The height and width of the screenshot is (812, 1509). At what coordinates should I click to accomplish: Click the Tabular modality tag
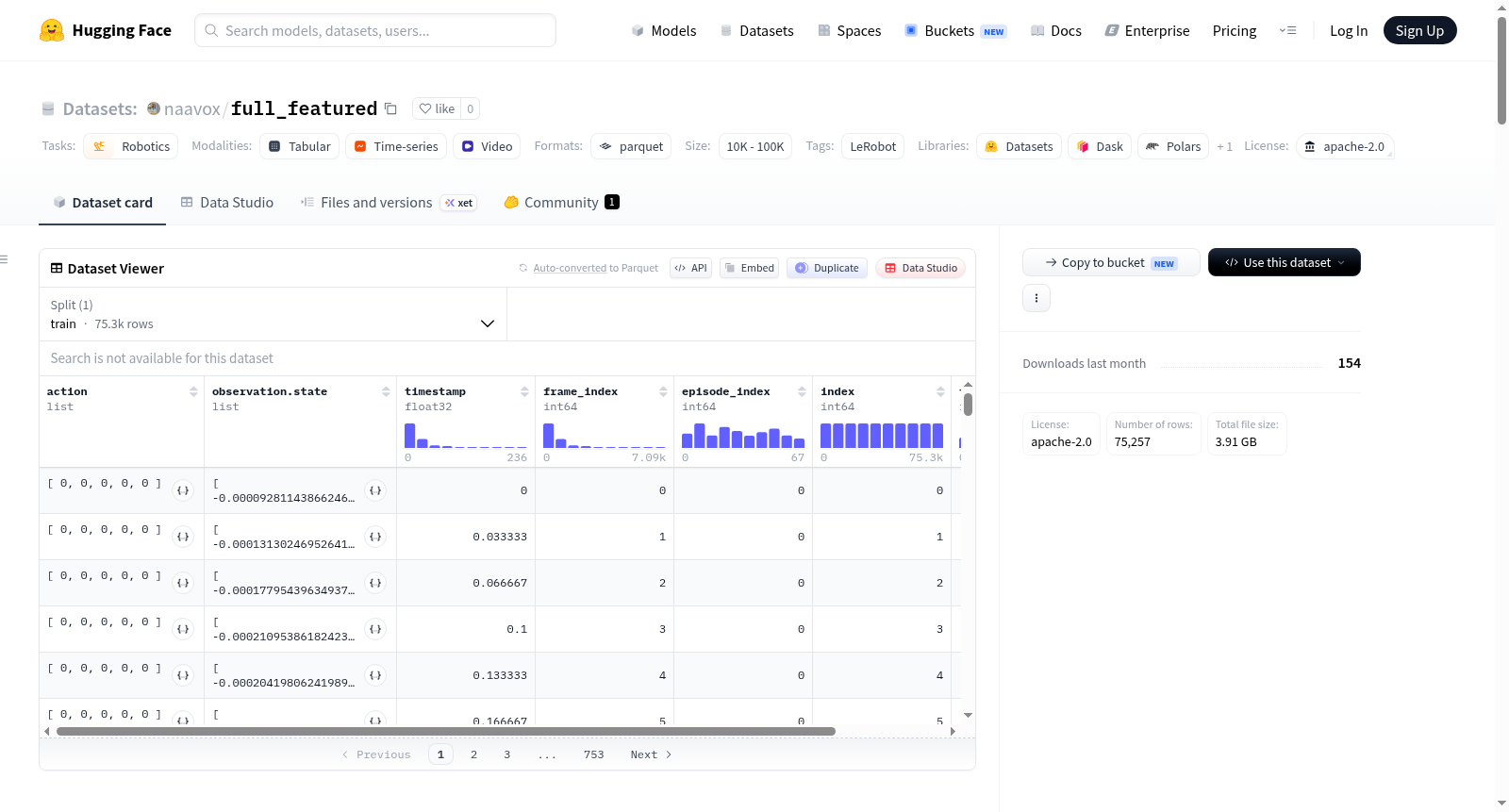pyautogui.click(x=299, y=146)
